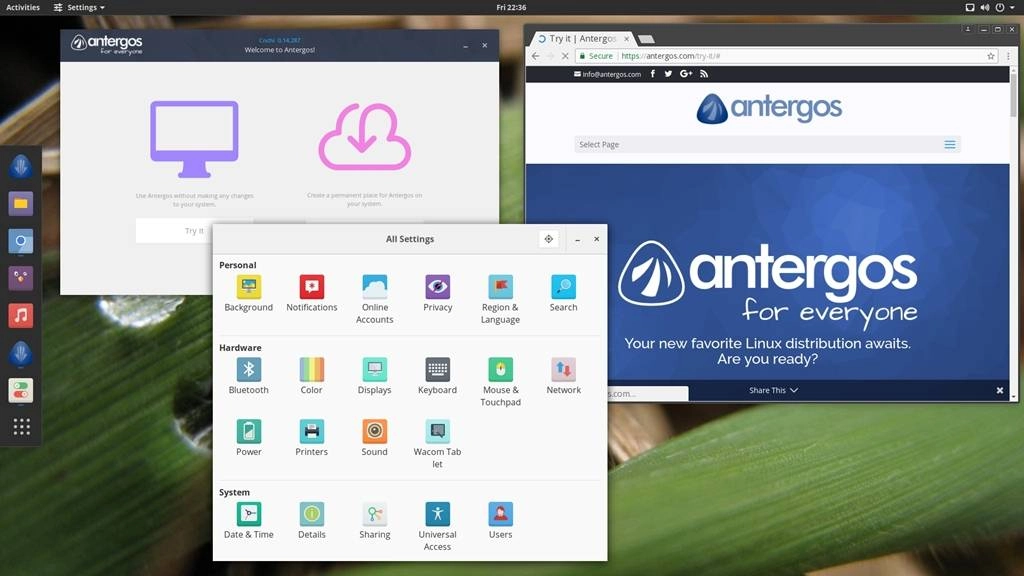The image size is (1024, 576).
Task: Open Online Accounts settings
Action: click(x=374, y=300)
